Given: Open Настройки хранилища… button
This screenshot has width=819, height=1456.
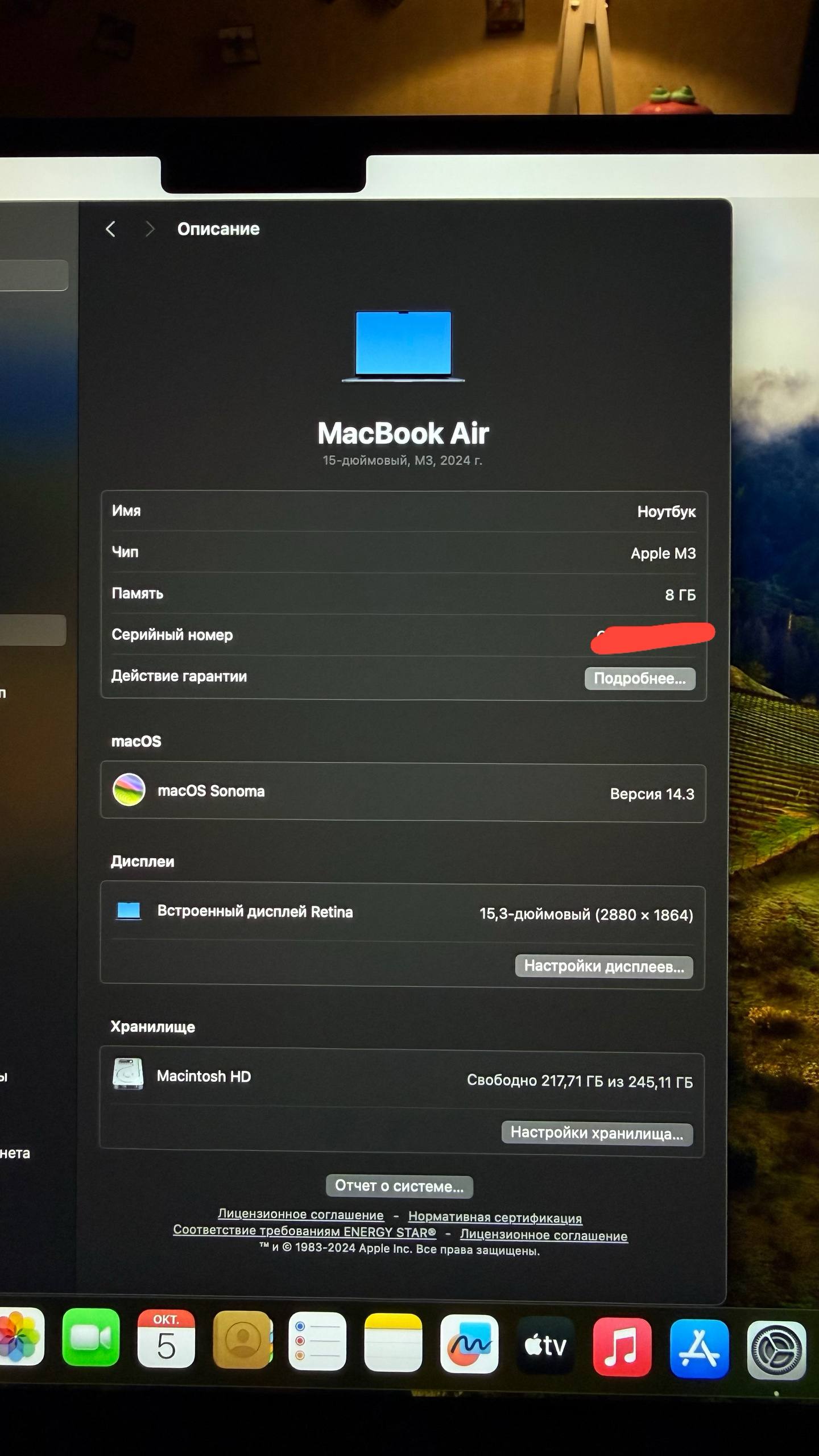Looking at the screenshot, I should (597, 1133).
